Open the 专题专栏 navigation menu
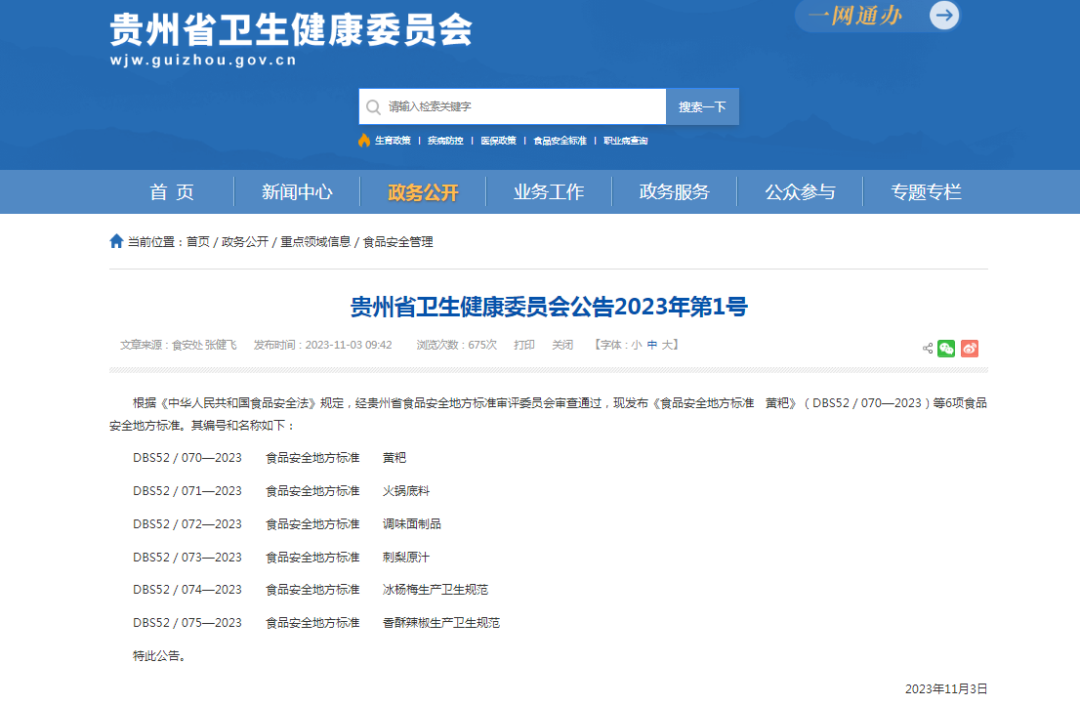 click(x=926, y=192)
